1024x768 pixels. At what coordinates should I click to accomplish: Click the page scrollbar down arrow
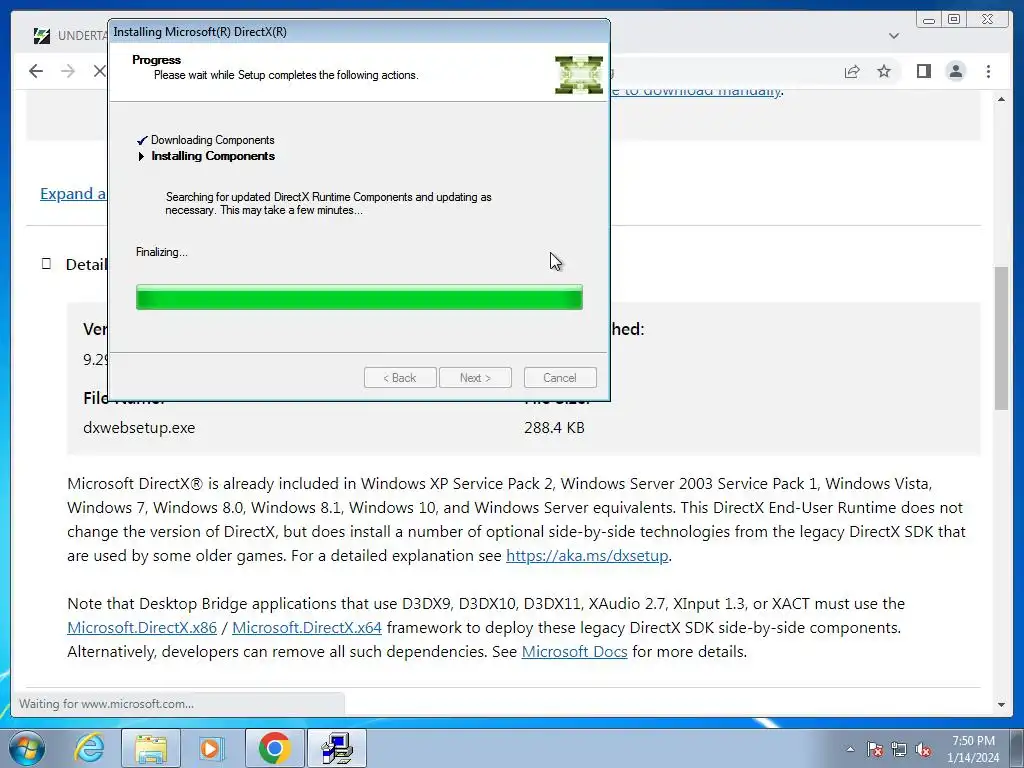[1001, 705]
